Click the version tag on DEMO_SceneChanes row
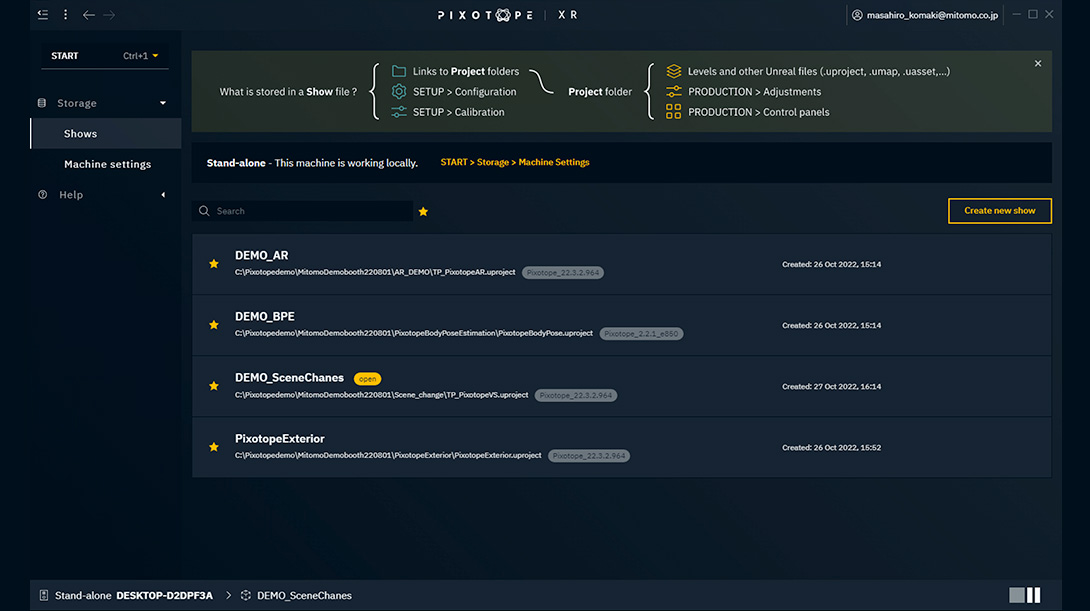 pos(576,396)
